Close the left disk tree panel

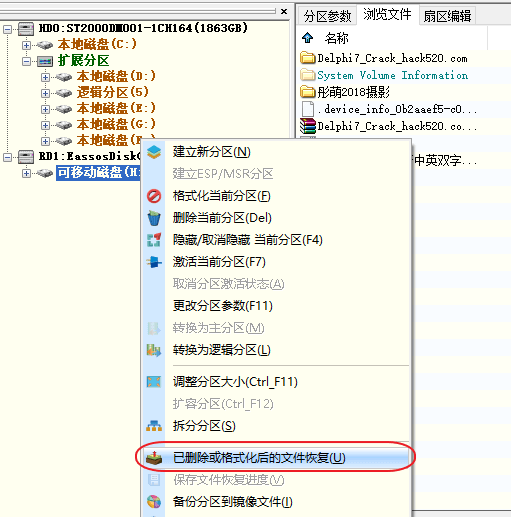coord(284,11)
